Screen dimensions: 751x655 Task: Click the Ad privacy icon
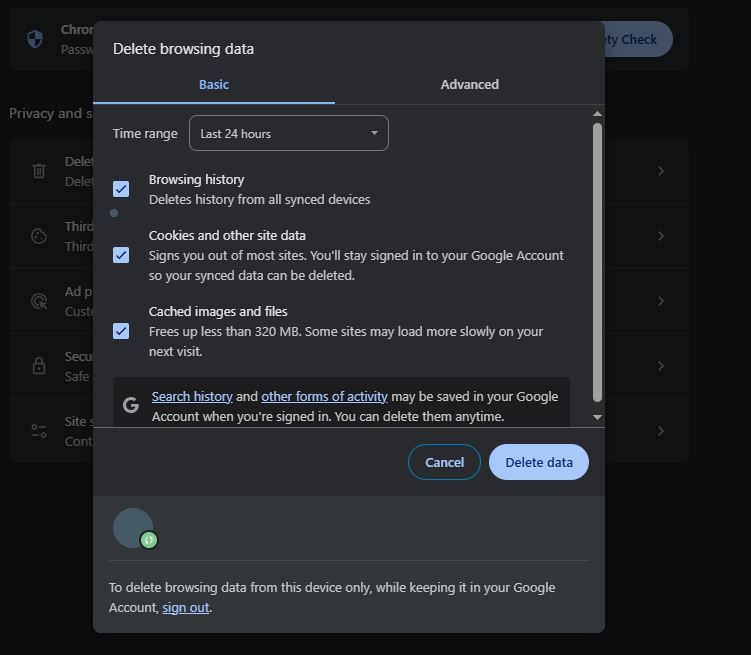pos(39,301)
